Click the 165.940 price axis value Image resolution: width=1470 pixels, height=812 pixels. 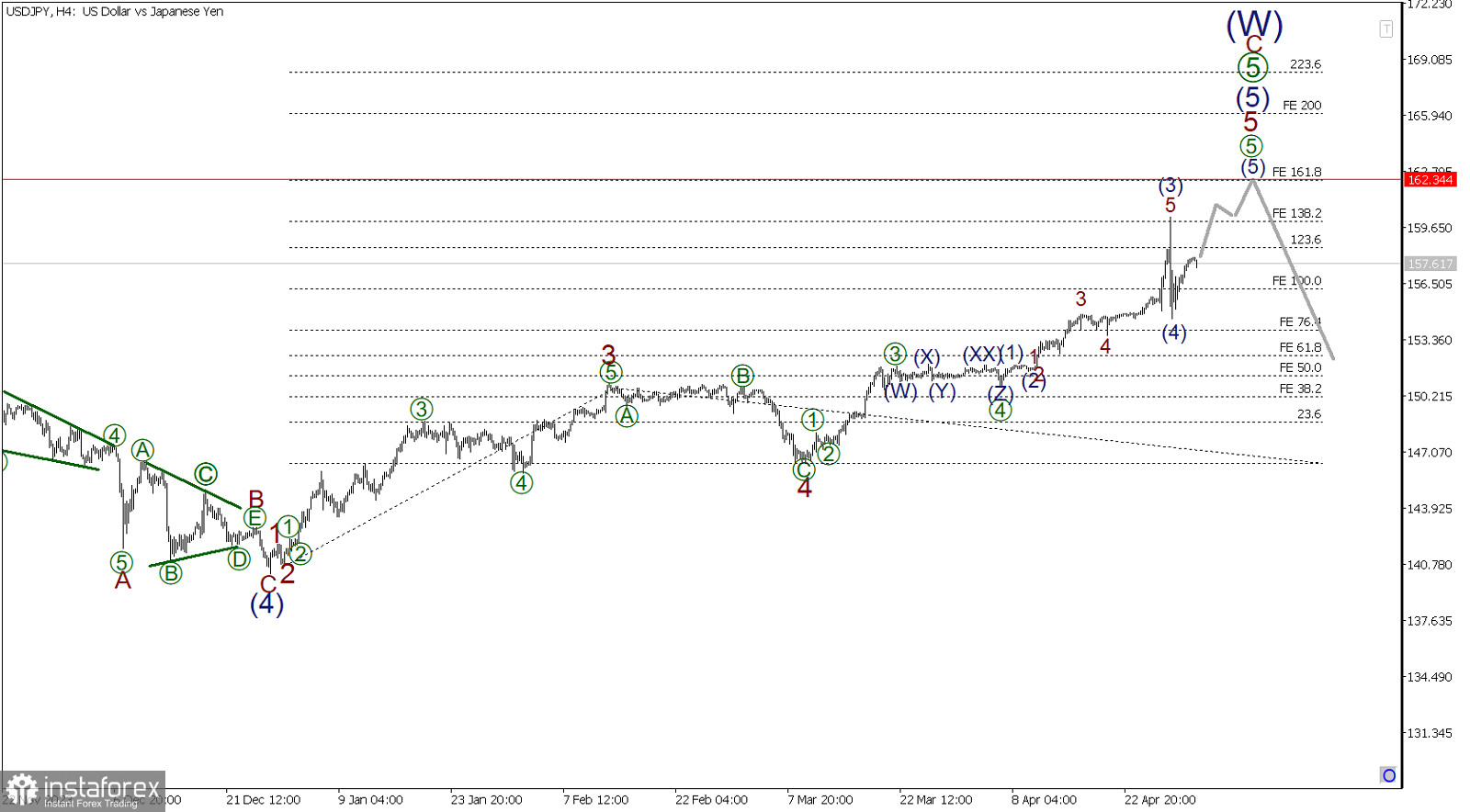(1430, 116)
